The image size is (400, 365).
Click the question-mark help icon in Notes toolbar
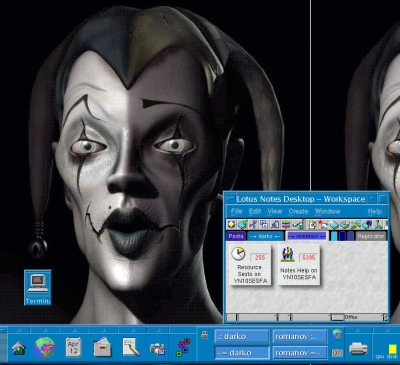point(377,224)
